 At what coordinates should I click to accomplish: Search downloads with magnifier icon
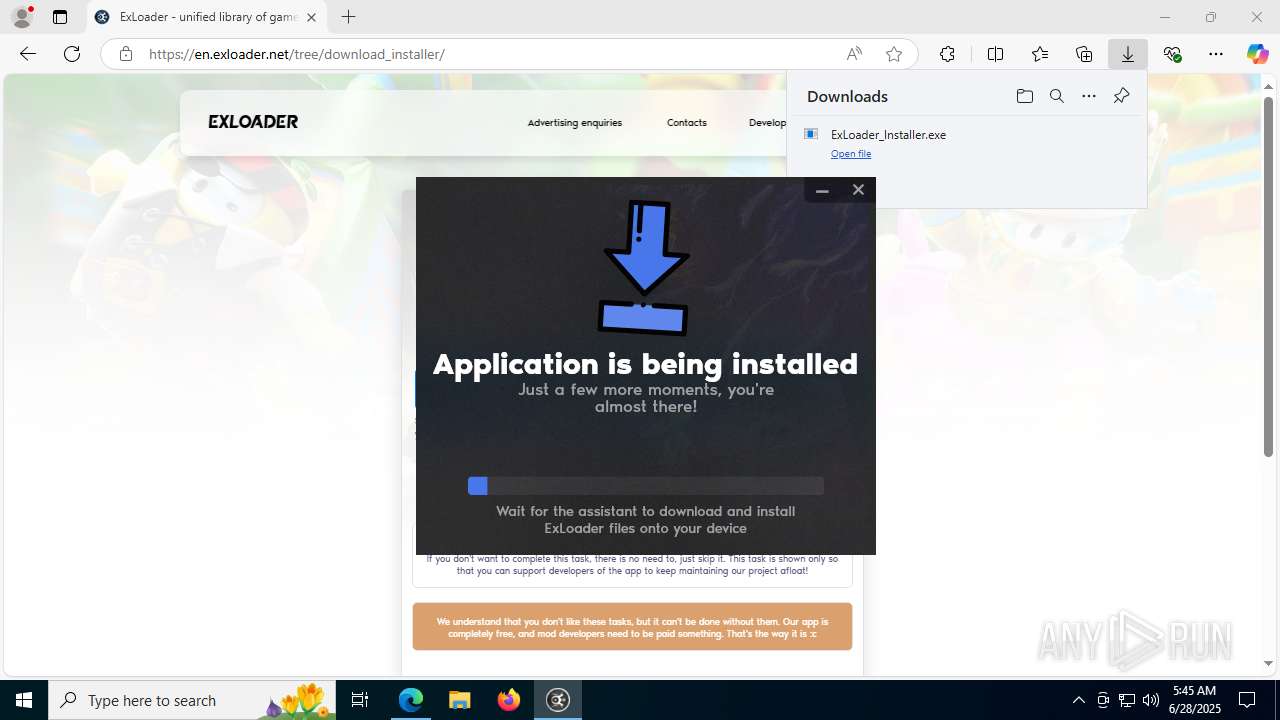(1057, 96)
